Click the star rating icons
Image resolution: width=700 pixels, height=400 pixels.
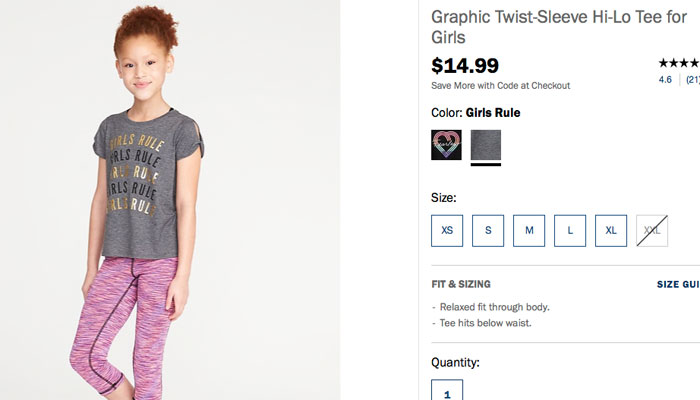(679, 62)
